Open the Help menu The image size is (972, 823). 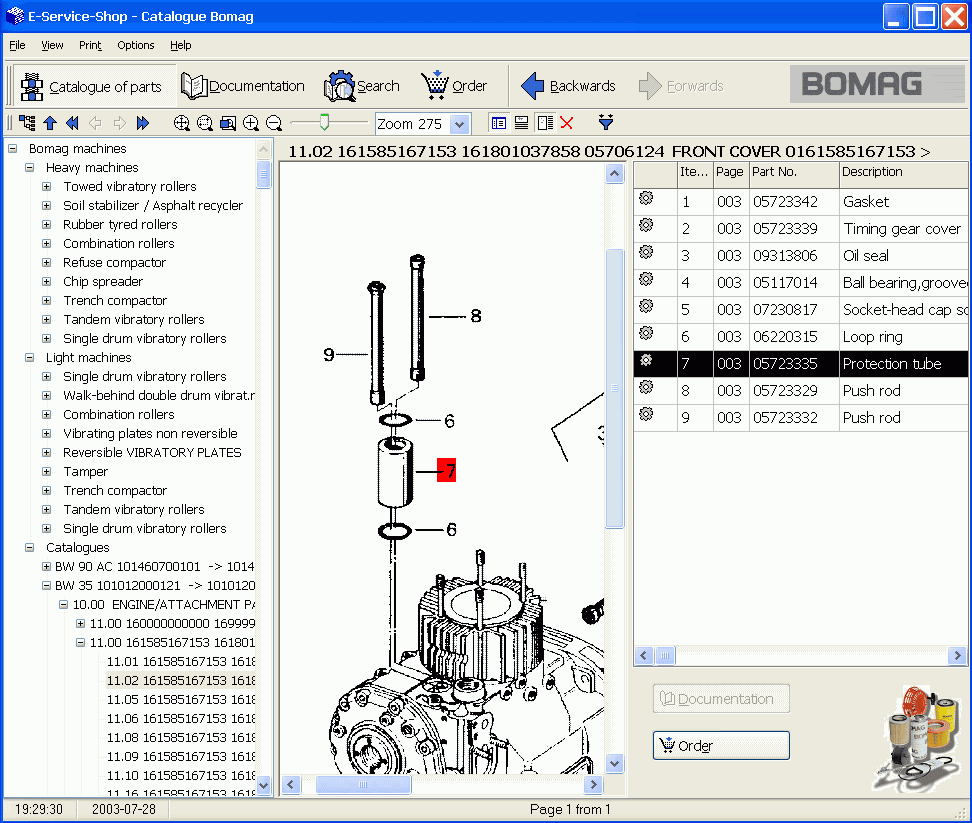coord(180,45)
